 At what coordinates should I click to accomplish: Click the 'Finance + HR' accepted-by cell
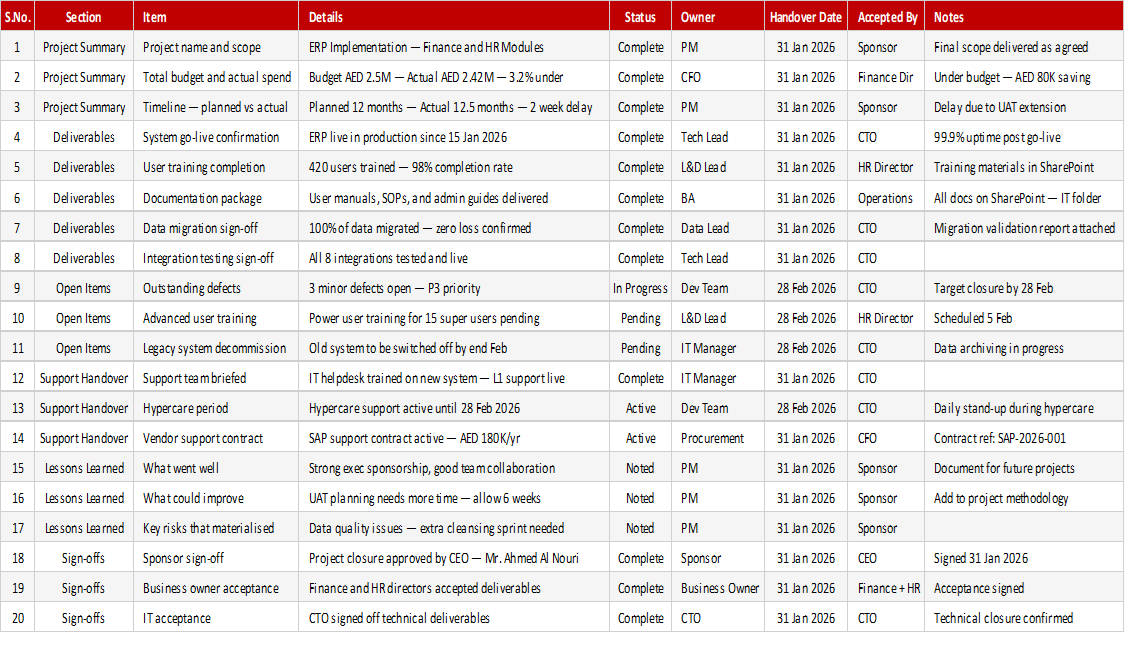point(886,589)
